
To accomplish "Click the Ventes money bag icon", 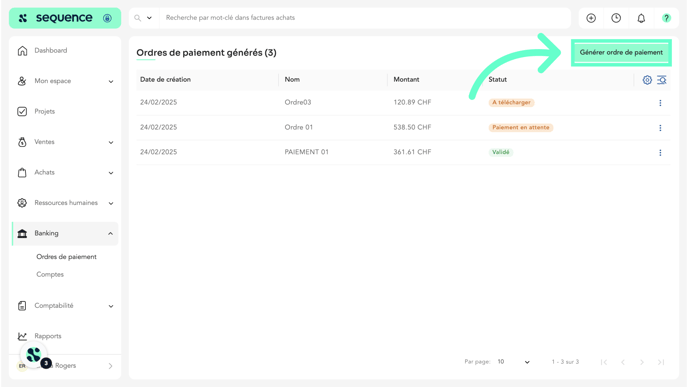I will click(22, 142).
